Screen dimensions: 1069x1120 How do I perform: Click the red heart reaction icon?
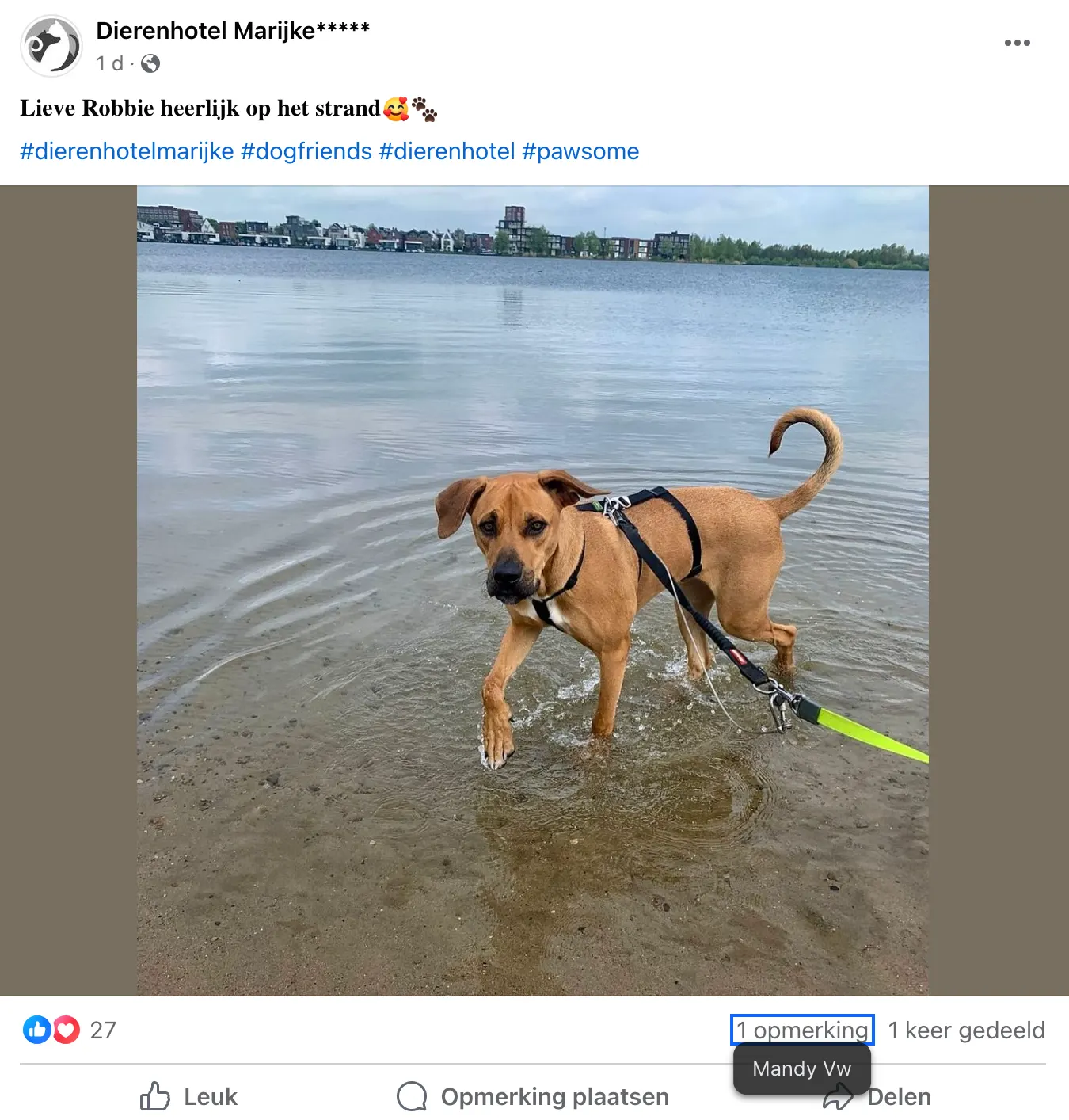click(66, 1030)
